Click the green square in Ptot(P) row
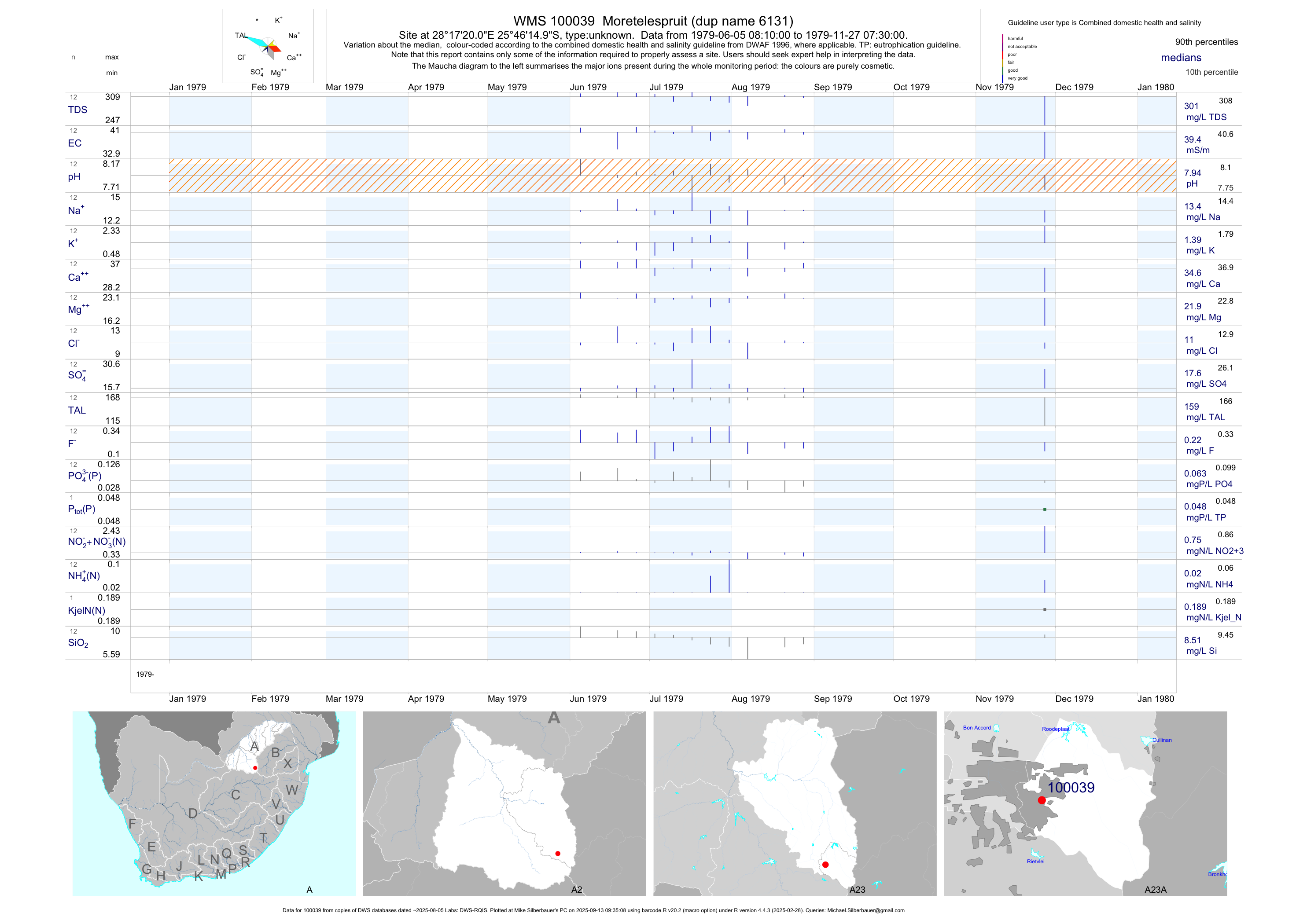The image size is (1307, 924). [x=1045, y=509]
